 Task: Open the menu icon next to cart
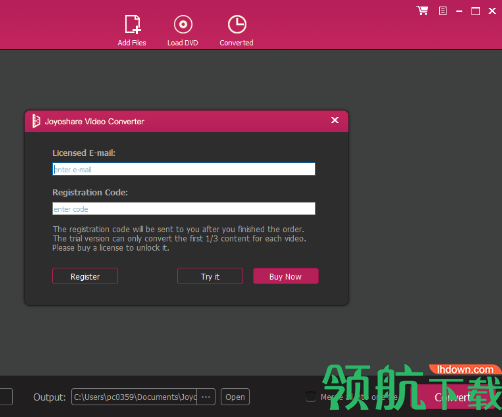(443, 11)
